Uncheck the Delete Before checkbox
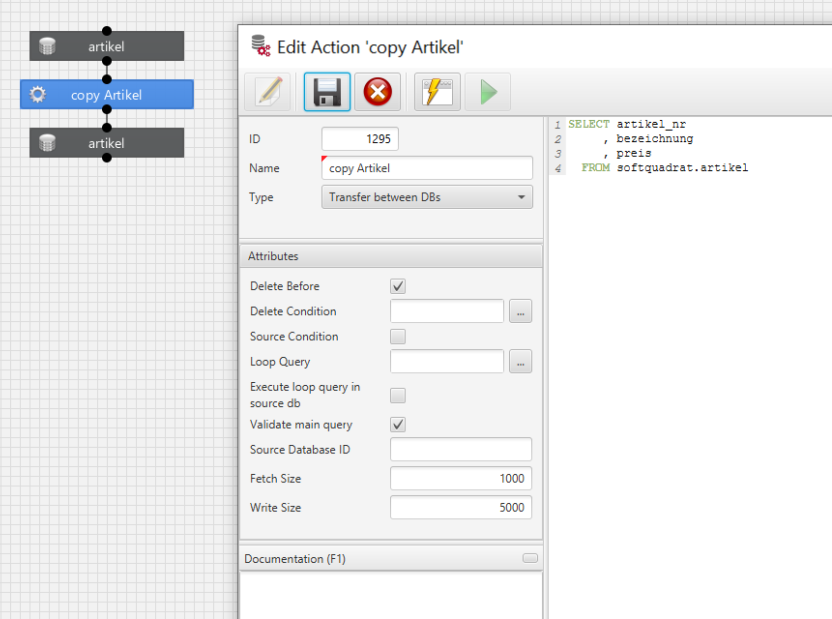This screenshot has height=619, width=832. pos(398,286)
